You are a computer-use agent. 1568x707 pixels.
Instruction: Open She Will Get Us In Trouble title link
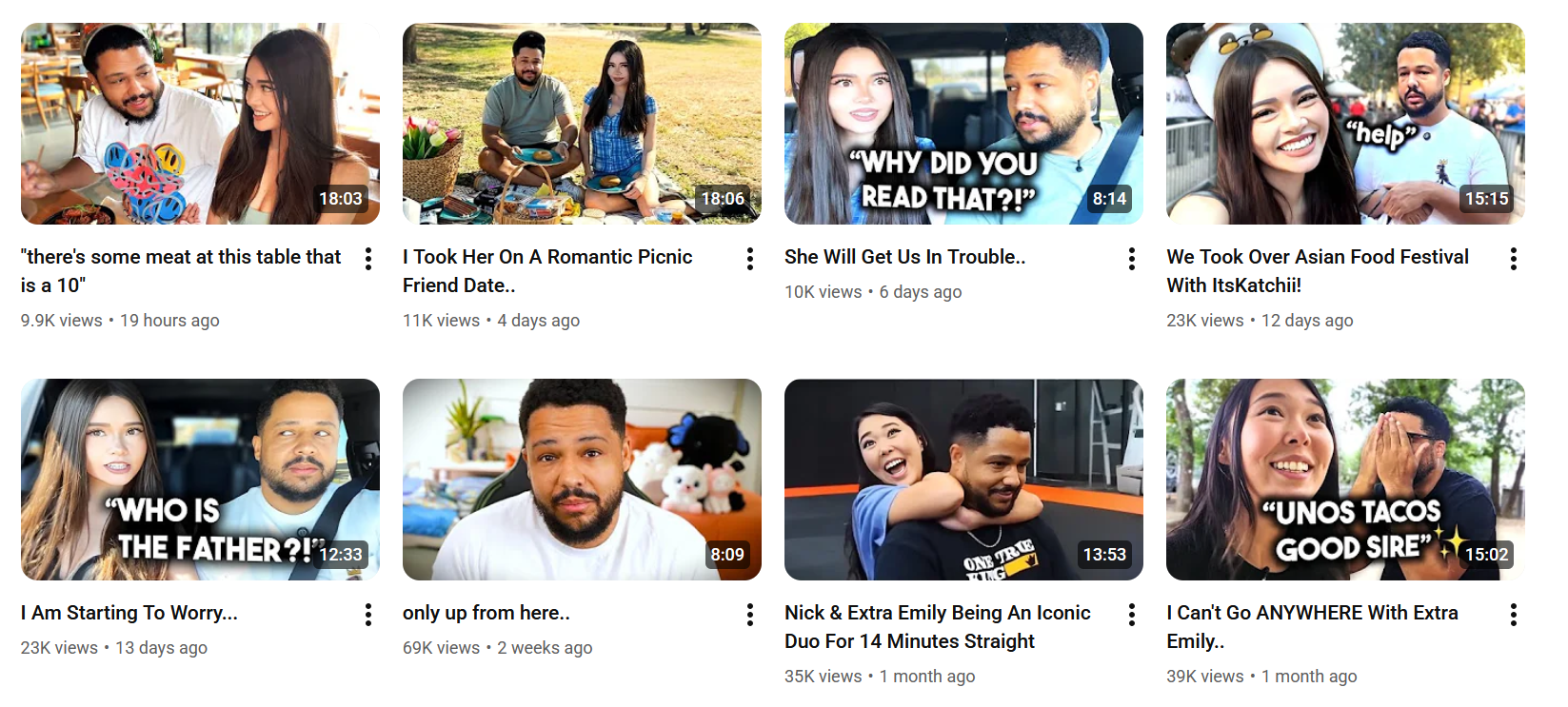pos(904,257)
